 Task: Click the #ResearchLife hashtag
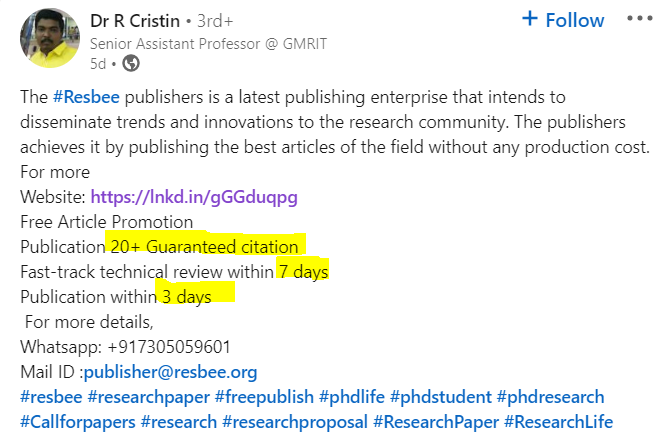(558, 421)
